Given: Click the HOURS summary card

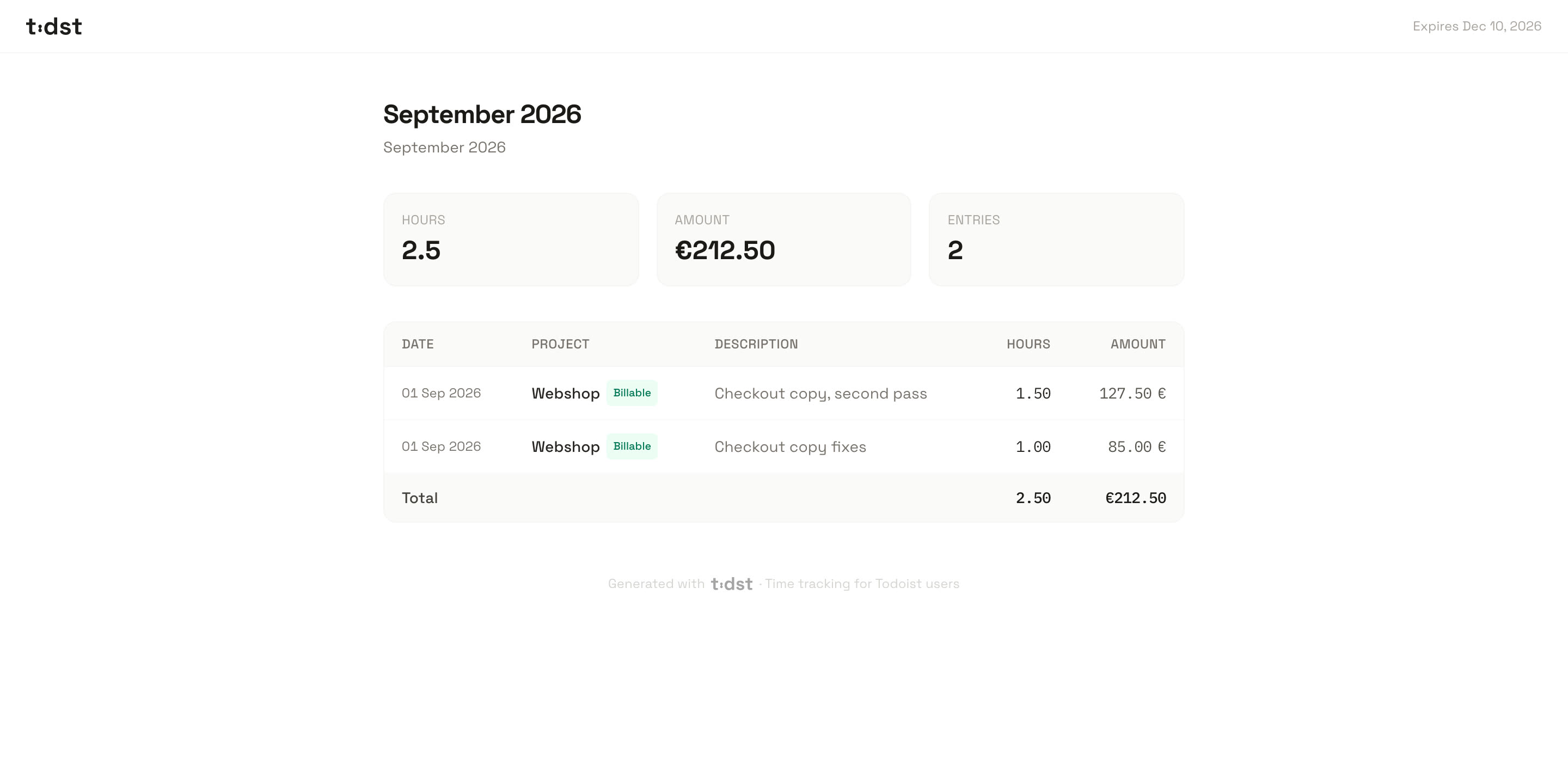Looking at the screenshot, I should point(511,239).
